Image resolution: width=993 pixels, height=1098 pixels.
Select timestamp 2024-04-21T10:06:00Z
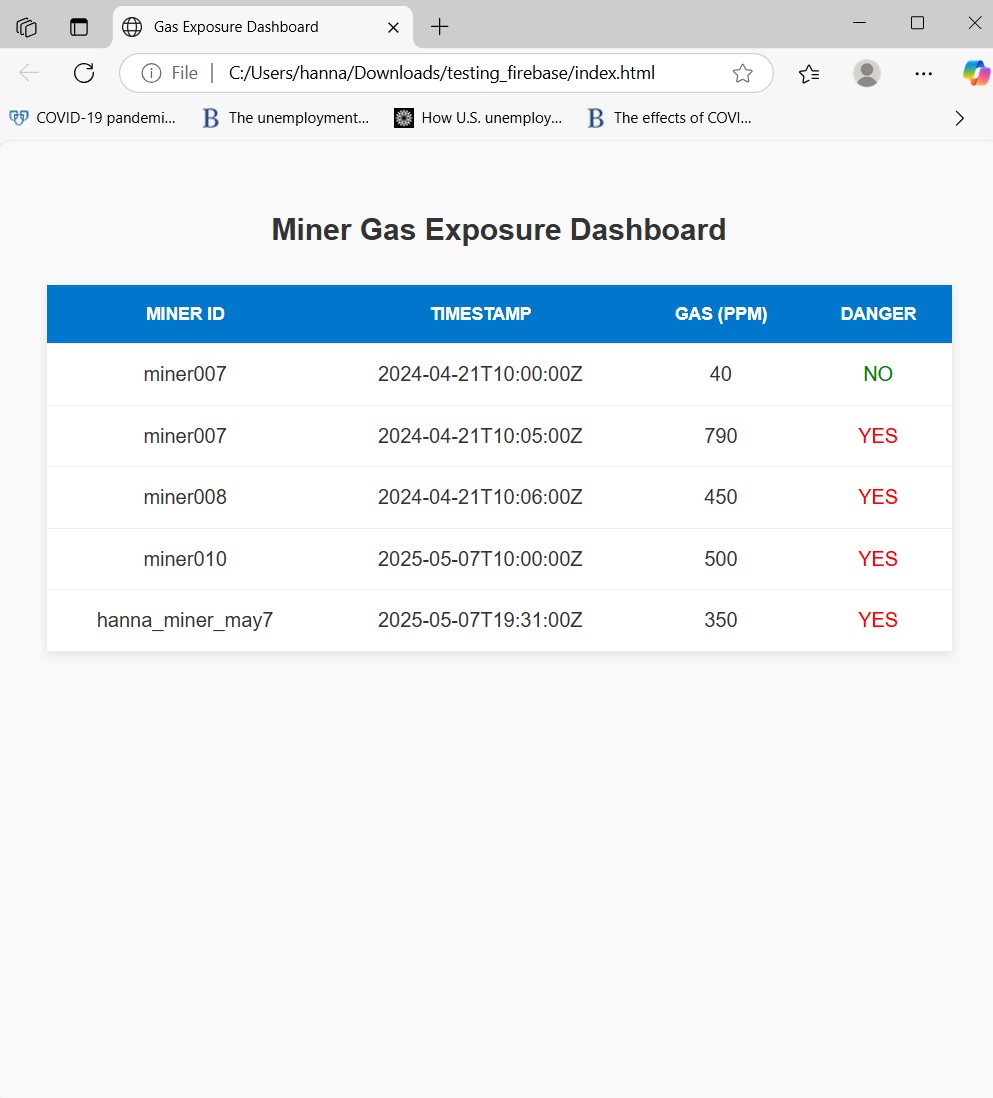coord(480,497)
